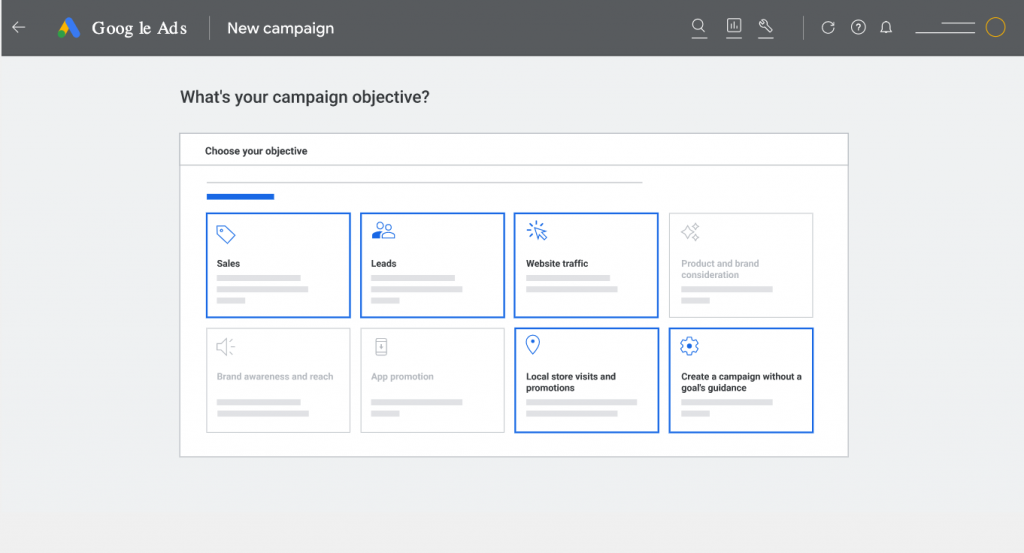Select Local store visits and promotions

coord(586,380)
